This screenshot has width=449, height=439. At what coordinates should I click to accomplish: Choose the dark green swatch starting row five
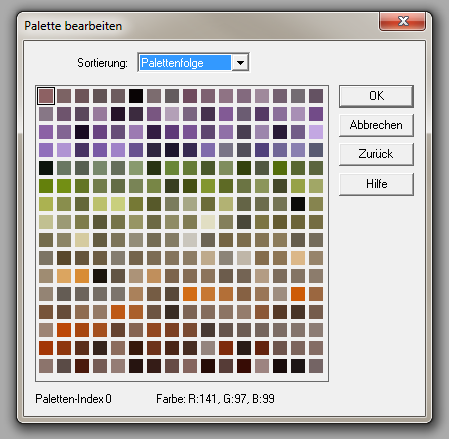pyautogui.click(x=46, y=168)
